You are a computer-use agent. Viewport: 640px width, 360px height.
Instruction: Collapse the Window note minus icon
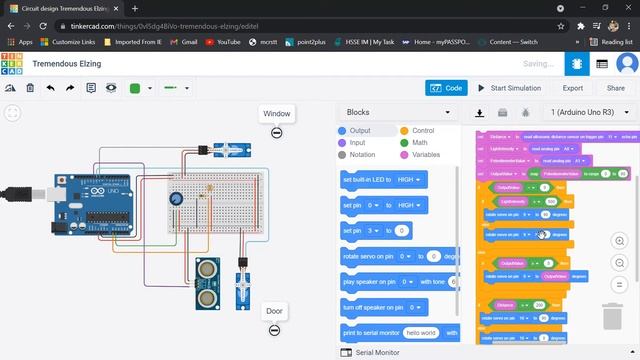(x=277, y=133)
